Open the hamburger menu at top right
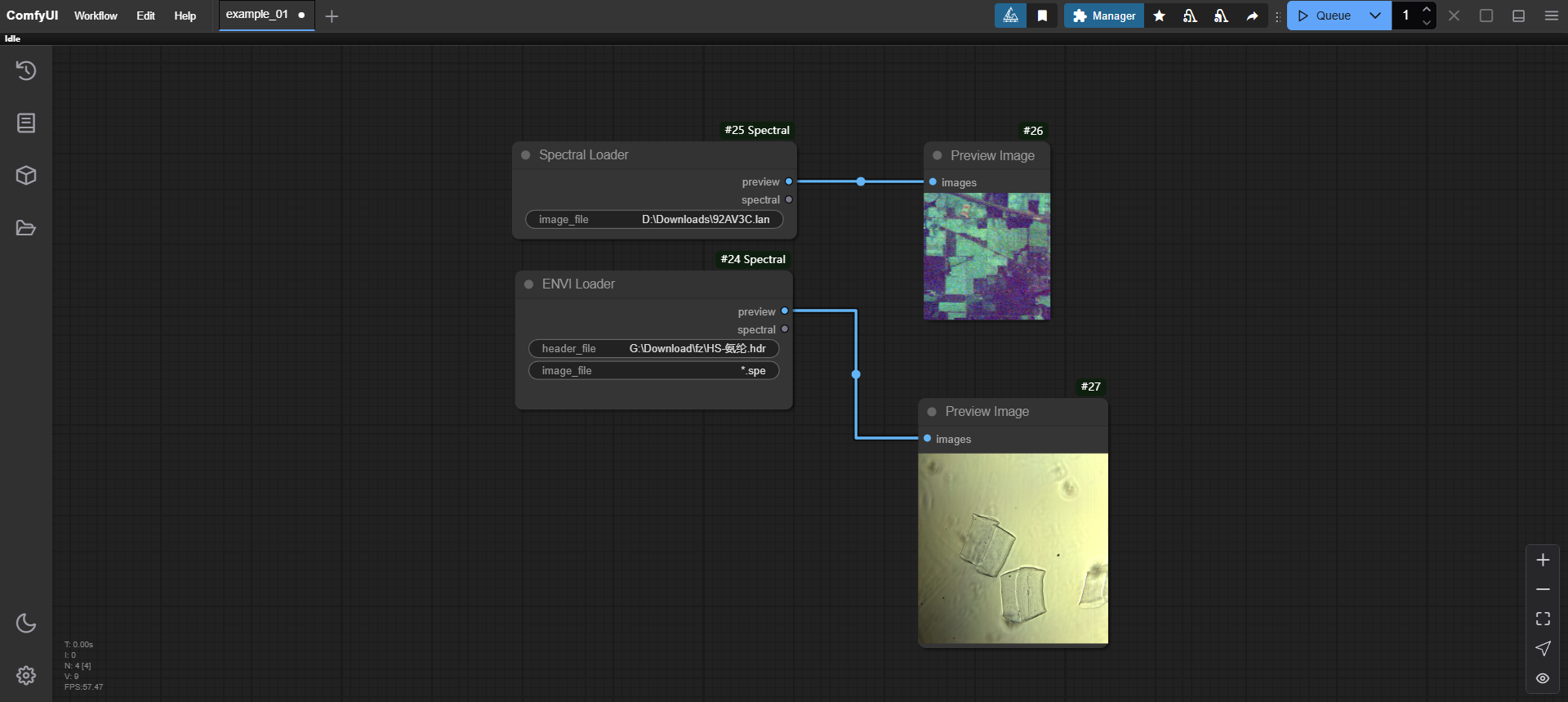This screenshot has width=1568, height=702. click(1552, 16)
